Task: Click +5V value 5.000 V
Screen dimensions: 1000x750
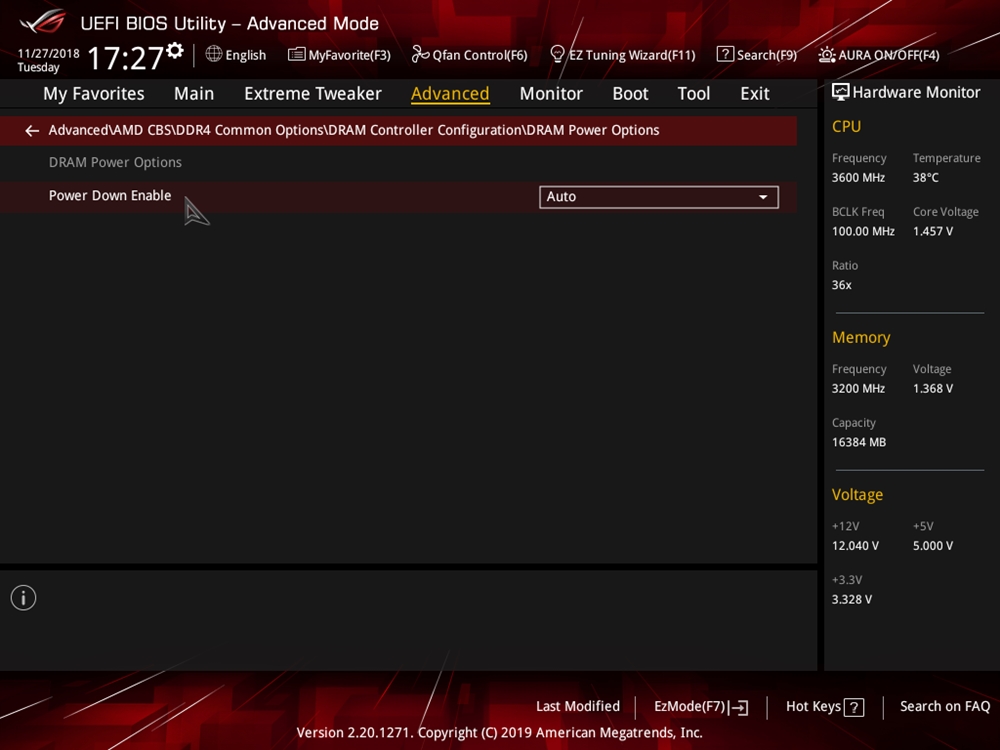Action: 932,546
